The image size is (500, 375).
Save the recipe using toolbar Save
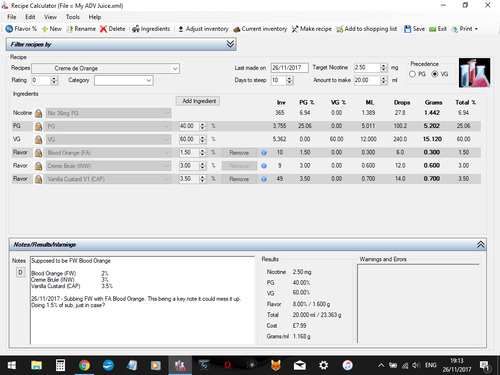[414, 29]
